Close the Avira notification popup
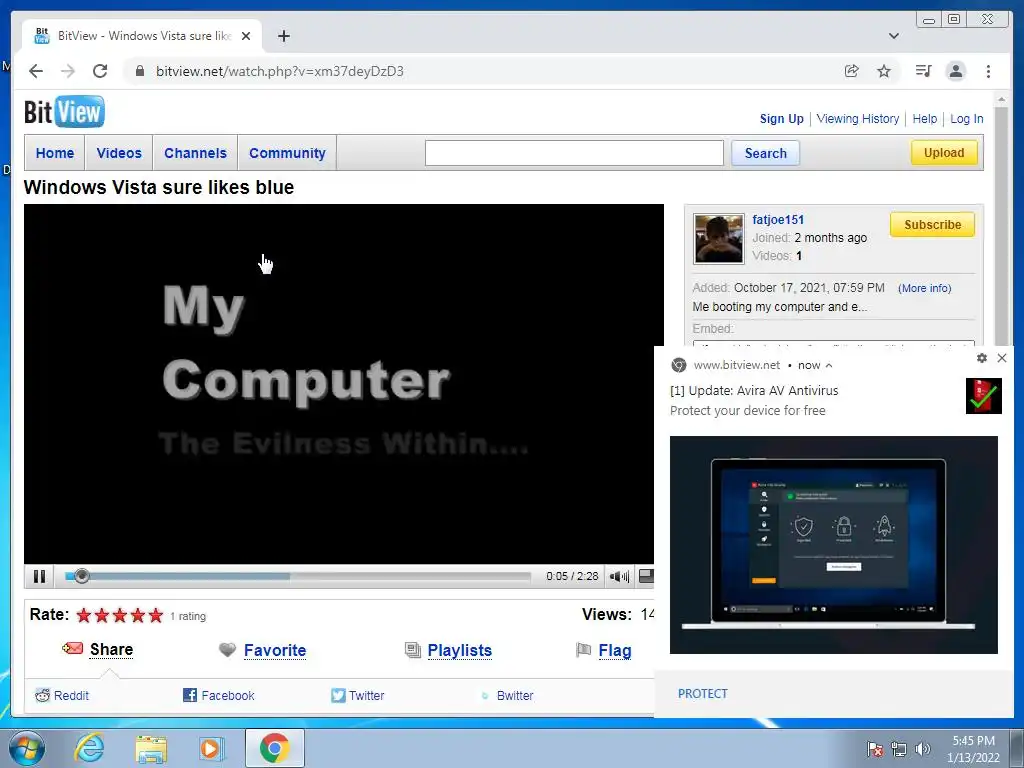The height and width of the screenshot is (768, 1024). [1002, 358]
